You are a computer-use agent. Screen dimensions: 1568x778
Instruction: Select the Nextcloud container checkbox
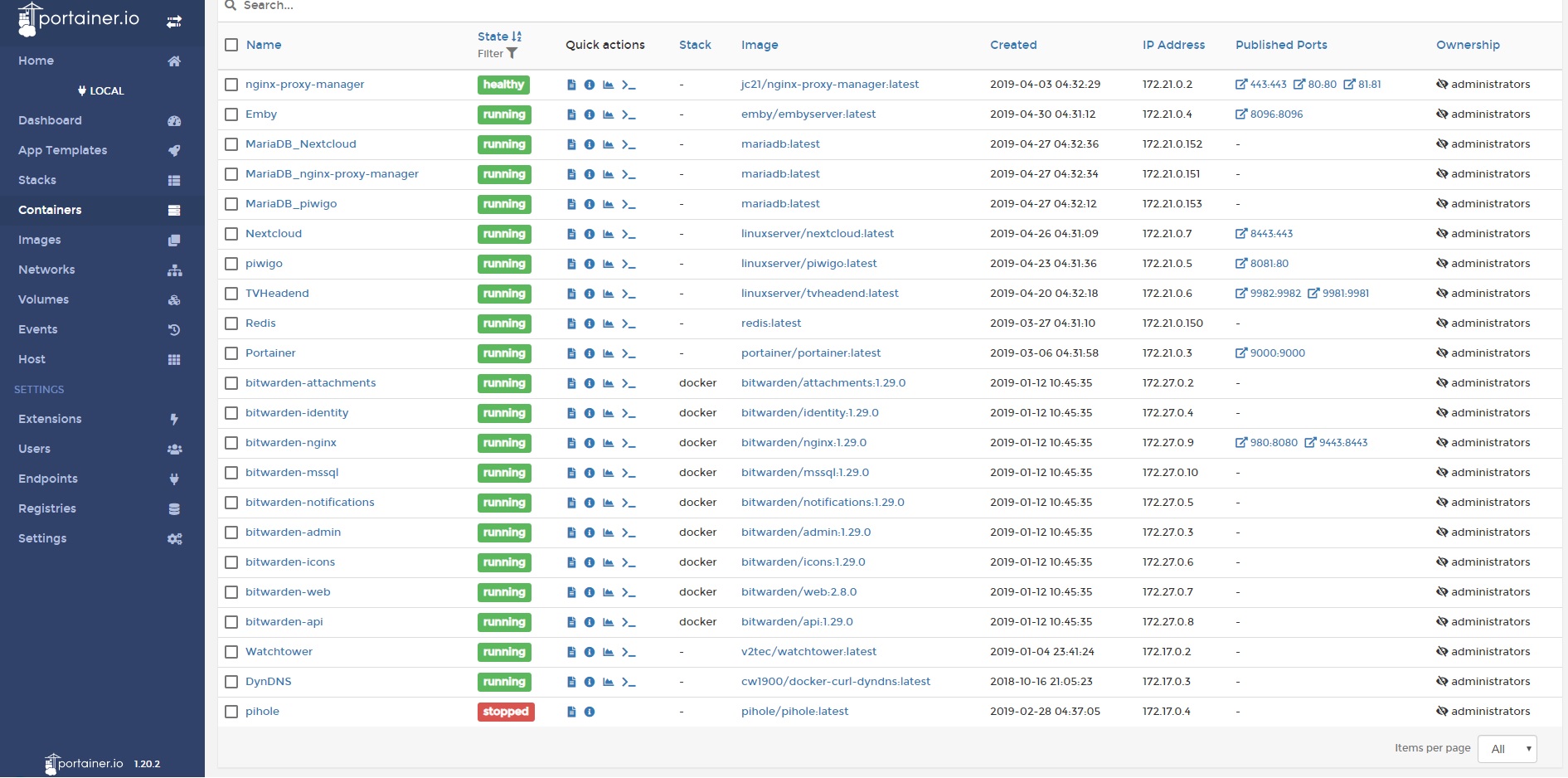click(231, 234)
